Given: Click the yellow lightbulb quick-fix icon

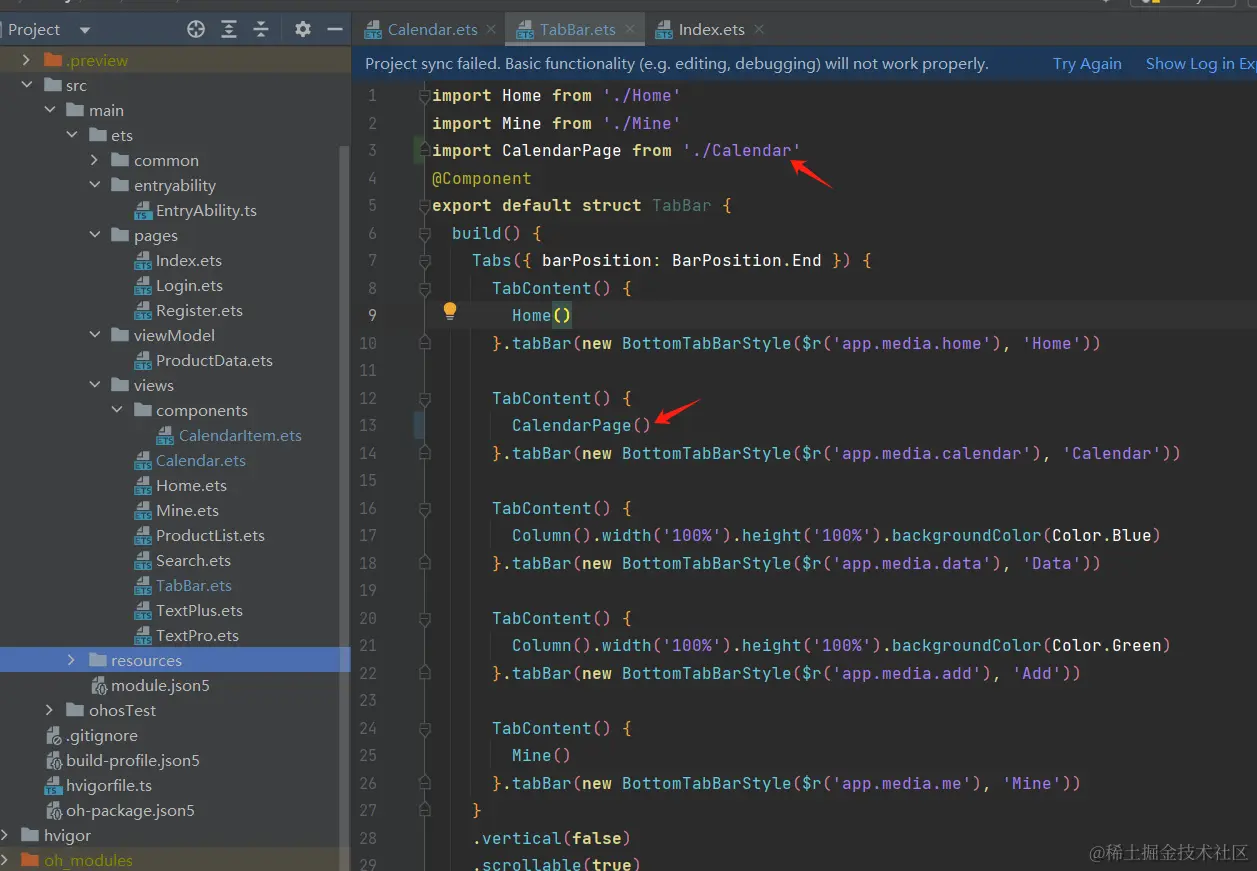Looking at the screenshot, I should coord(450,311).
